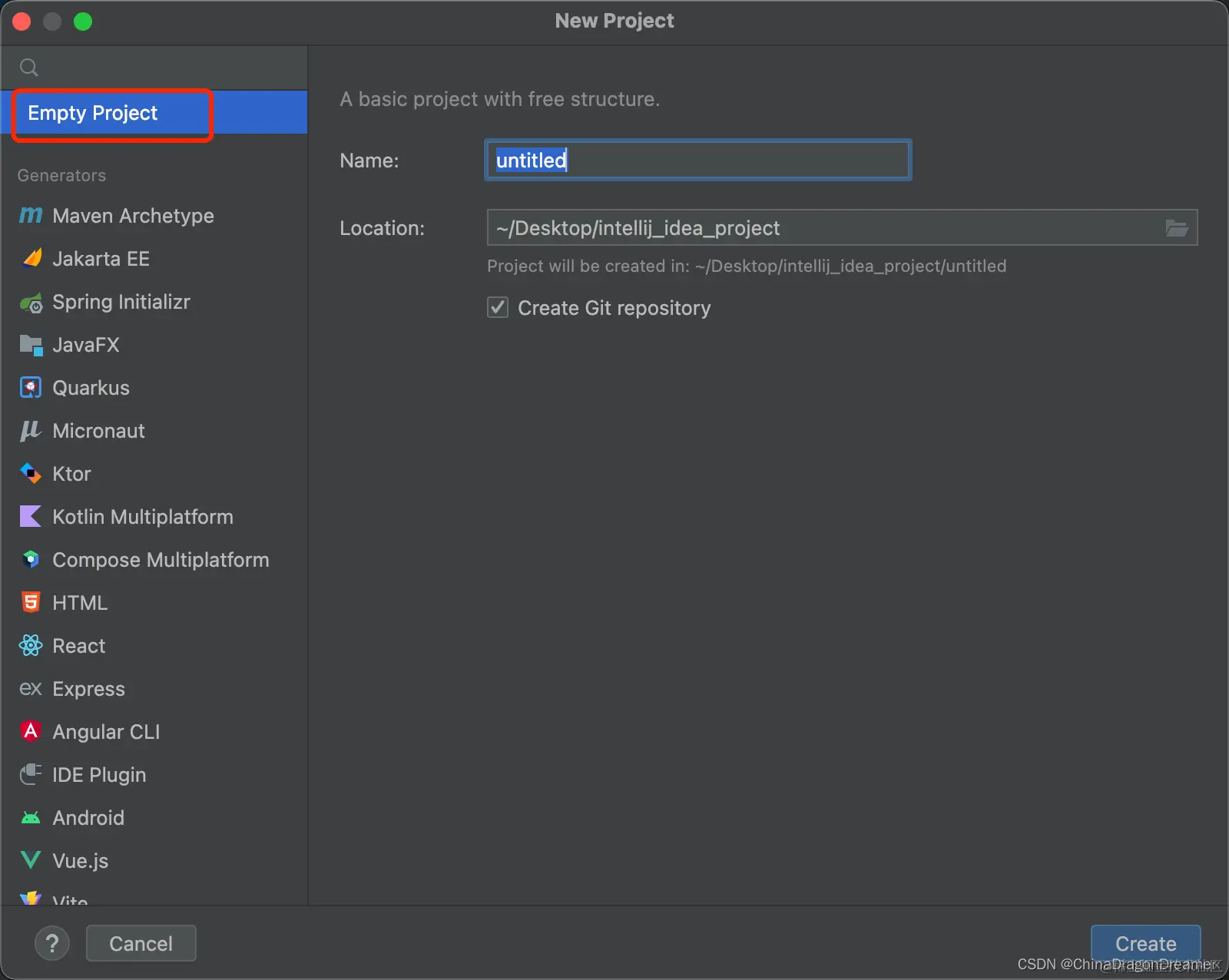This screenshot has width=1229, height=980.
Task: Click the Jakarta EE icon
Action: click(x=31, y=259)
